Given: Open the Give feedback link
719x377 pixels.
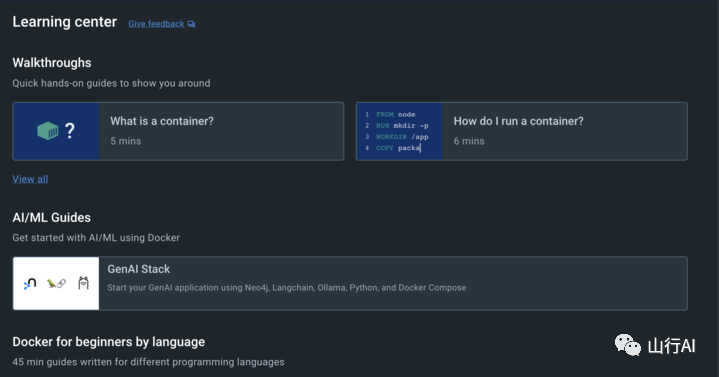Looking at the screenshot, I should [156, 24].
